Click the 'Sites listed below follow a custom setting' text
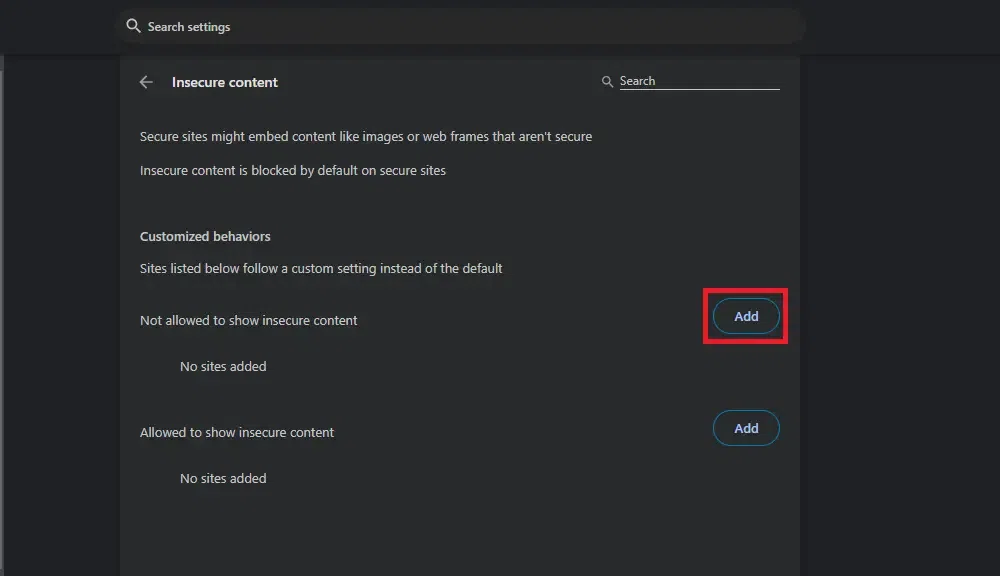 click(321, 268)
